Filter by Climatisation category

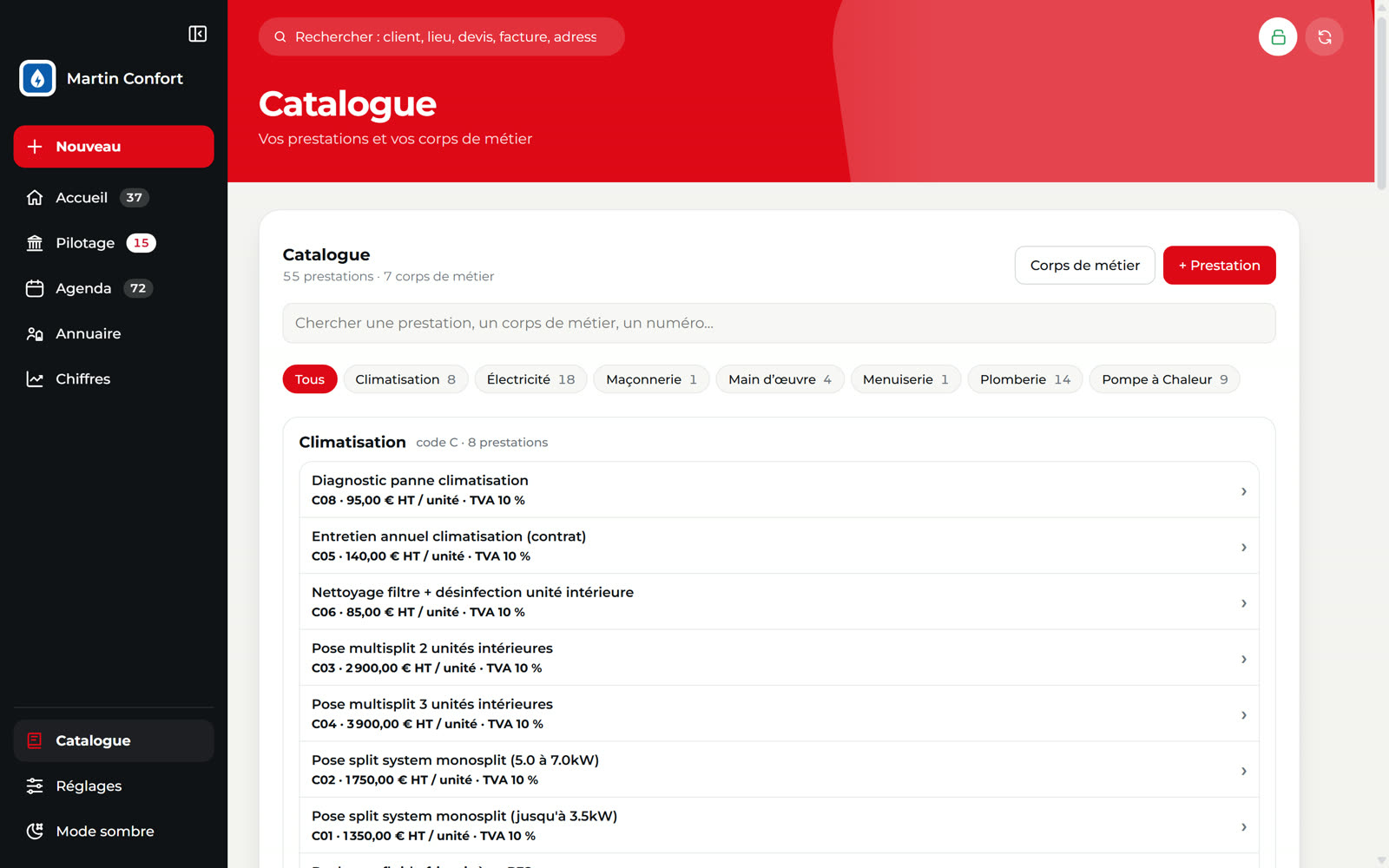405,379
